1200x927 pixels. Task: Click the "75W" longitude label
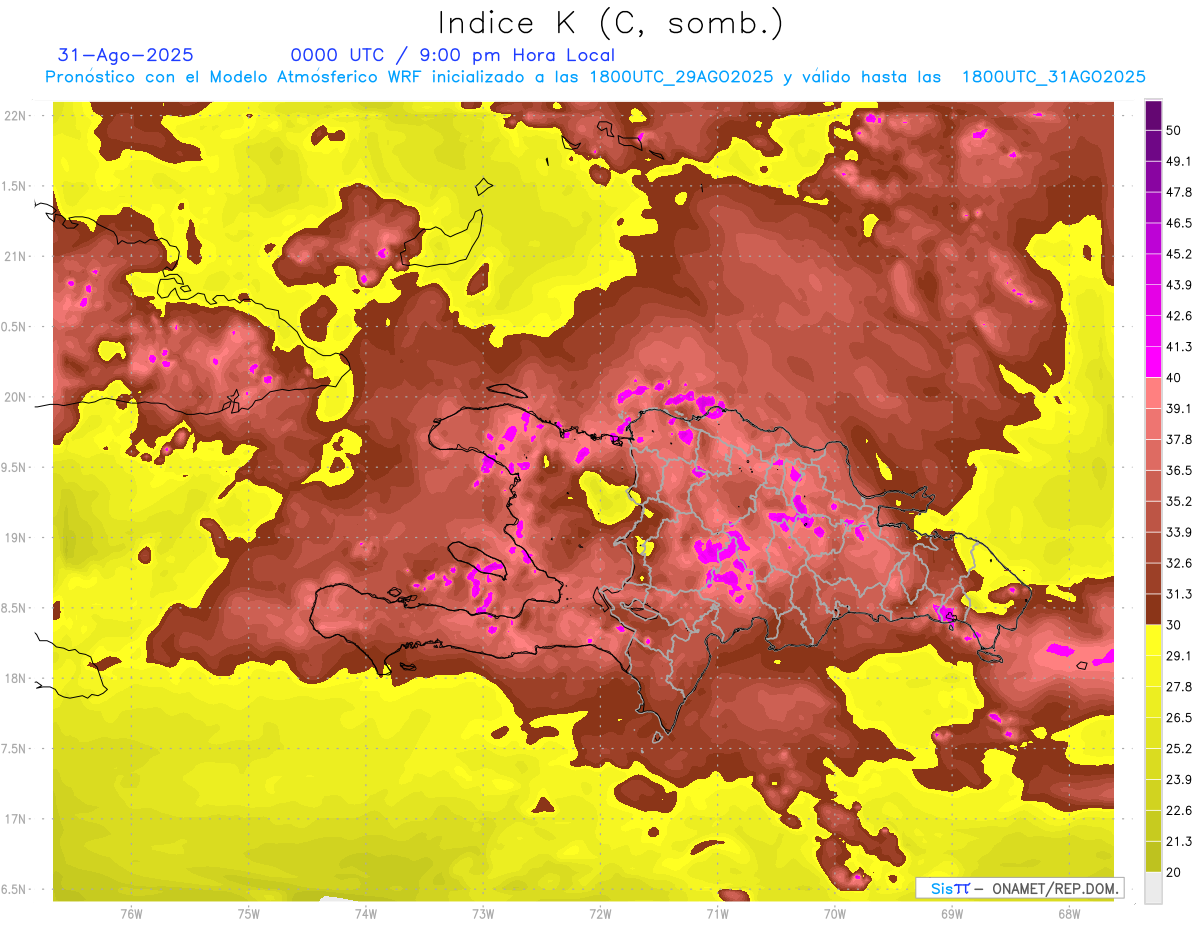(249, 914)
